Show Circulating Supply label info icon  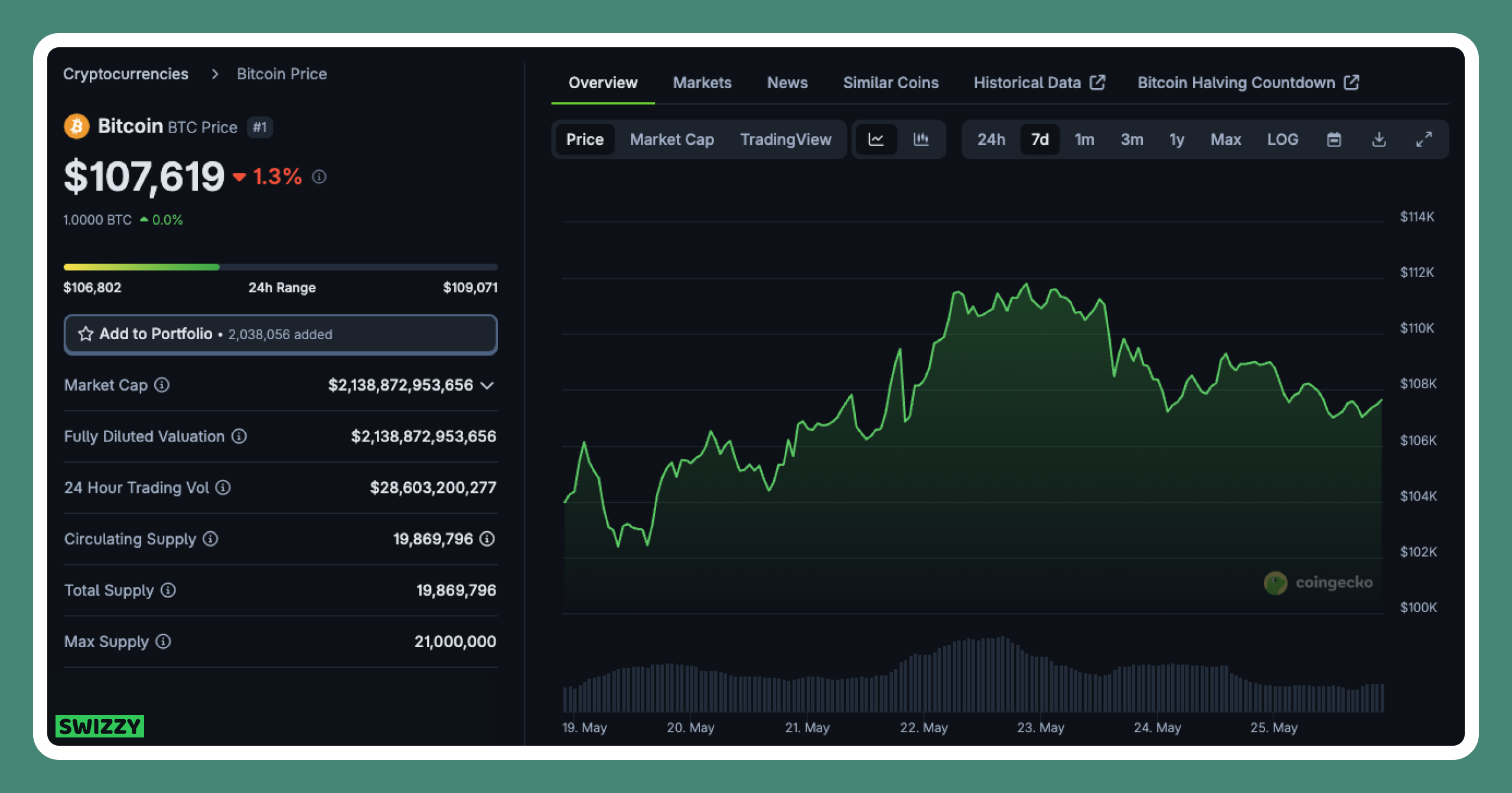pos(211,539)
